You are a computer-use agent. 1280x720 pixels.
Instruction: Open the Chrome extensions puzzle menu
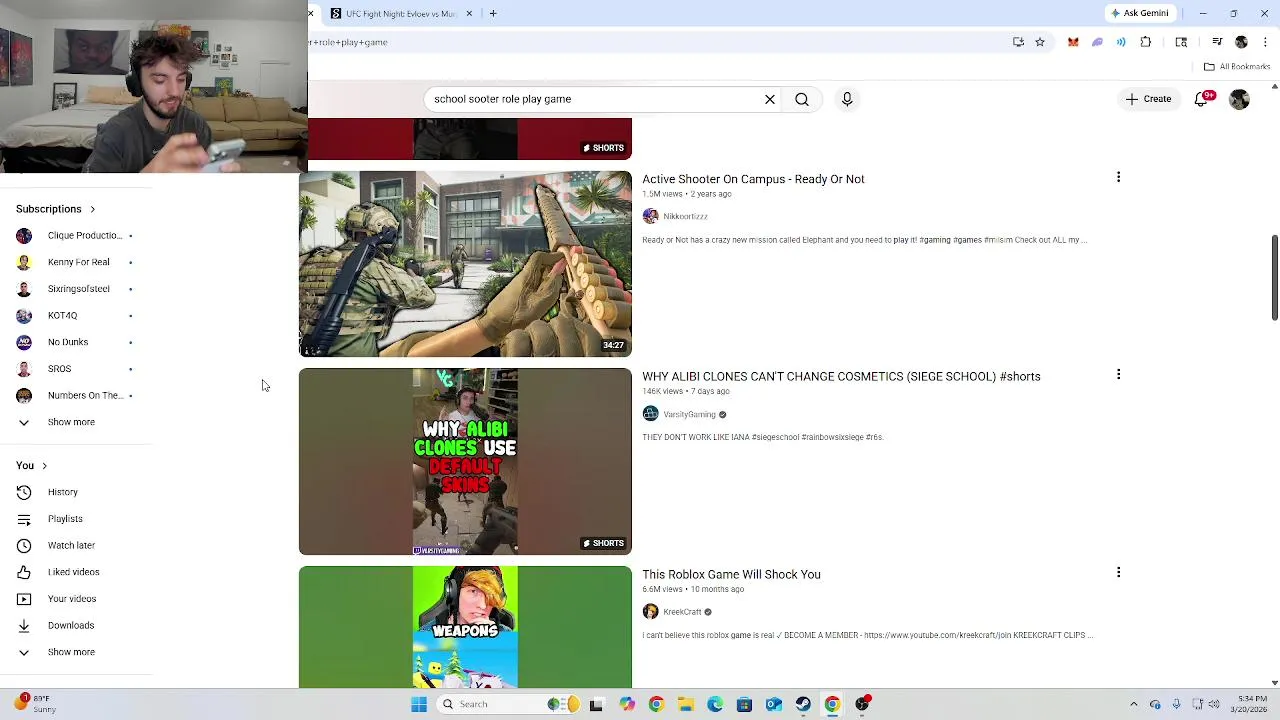1146,42
